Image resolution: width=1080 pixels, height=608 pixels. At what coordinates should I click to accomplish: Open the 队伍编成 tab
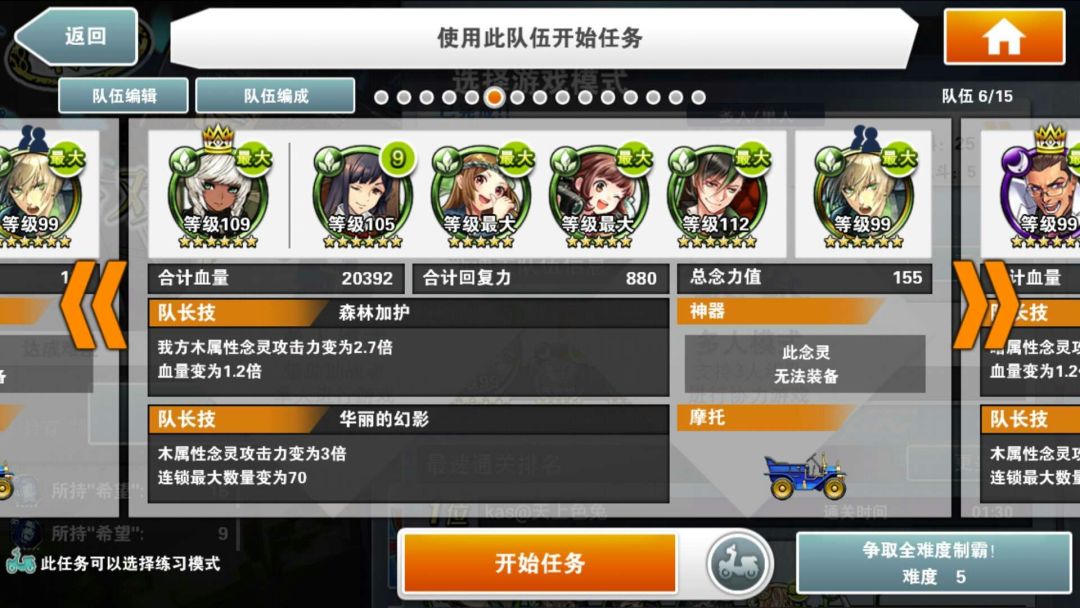276,96
